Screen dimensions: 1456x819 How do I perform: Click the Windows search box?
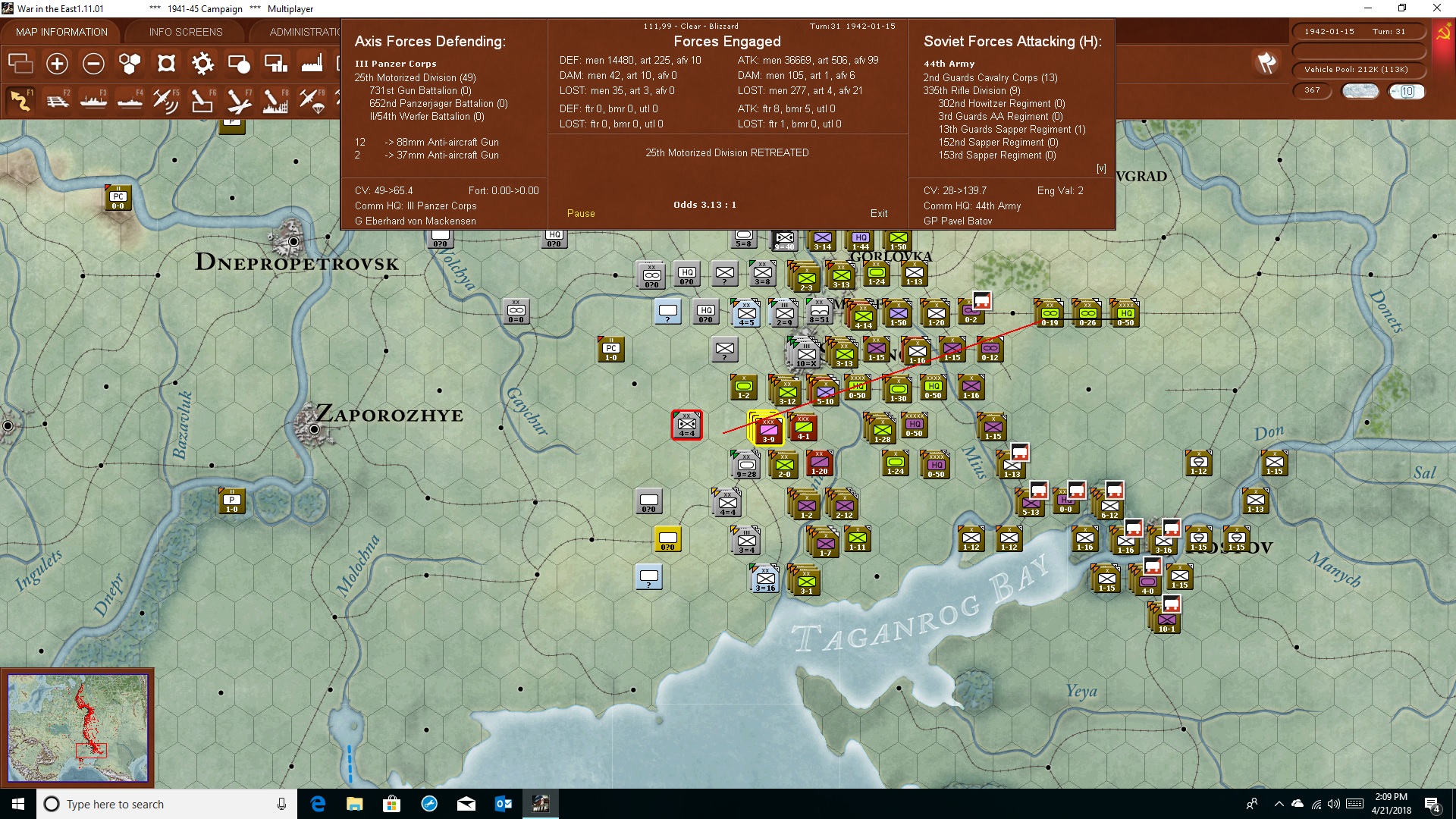coord(167,804)
